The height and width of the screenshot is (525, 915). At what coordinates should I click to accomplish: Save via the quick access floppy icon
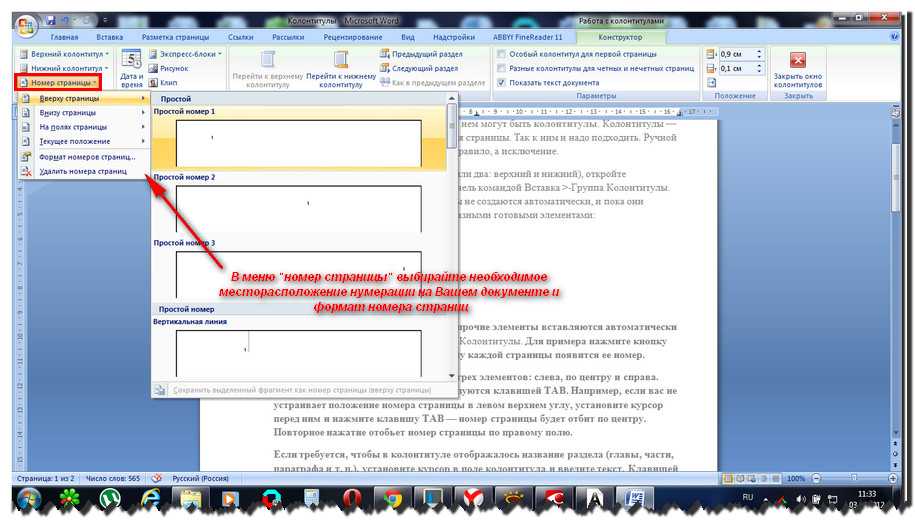(50, 21)
